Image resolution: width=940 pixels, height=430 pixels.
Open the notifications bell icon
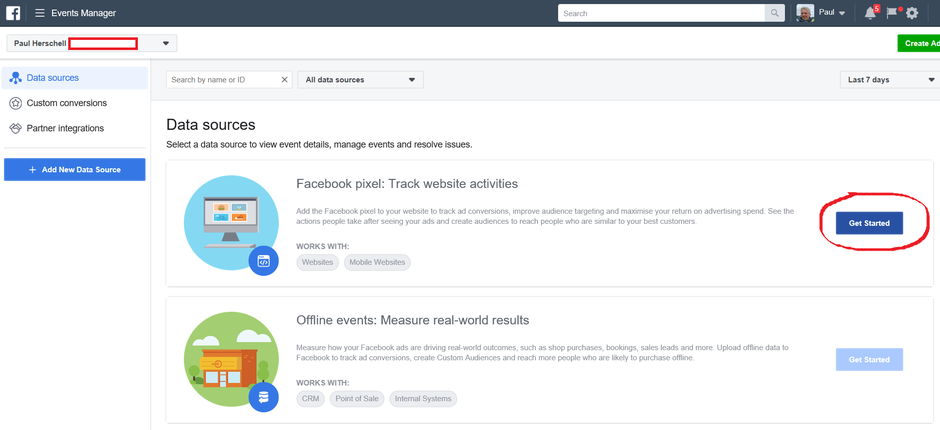pos(870,13)
